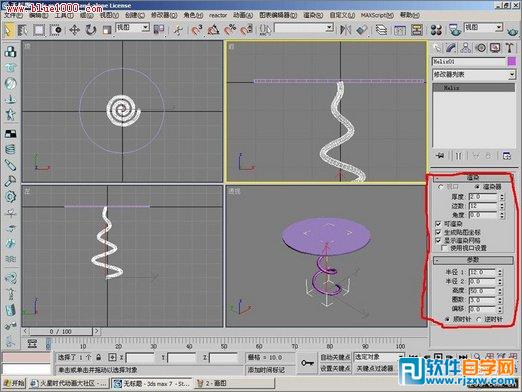
Task: Click the 关键点过滤器 button
Action: pos(375,368)
